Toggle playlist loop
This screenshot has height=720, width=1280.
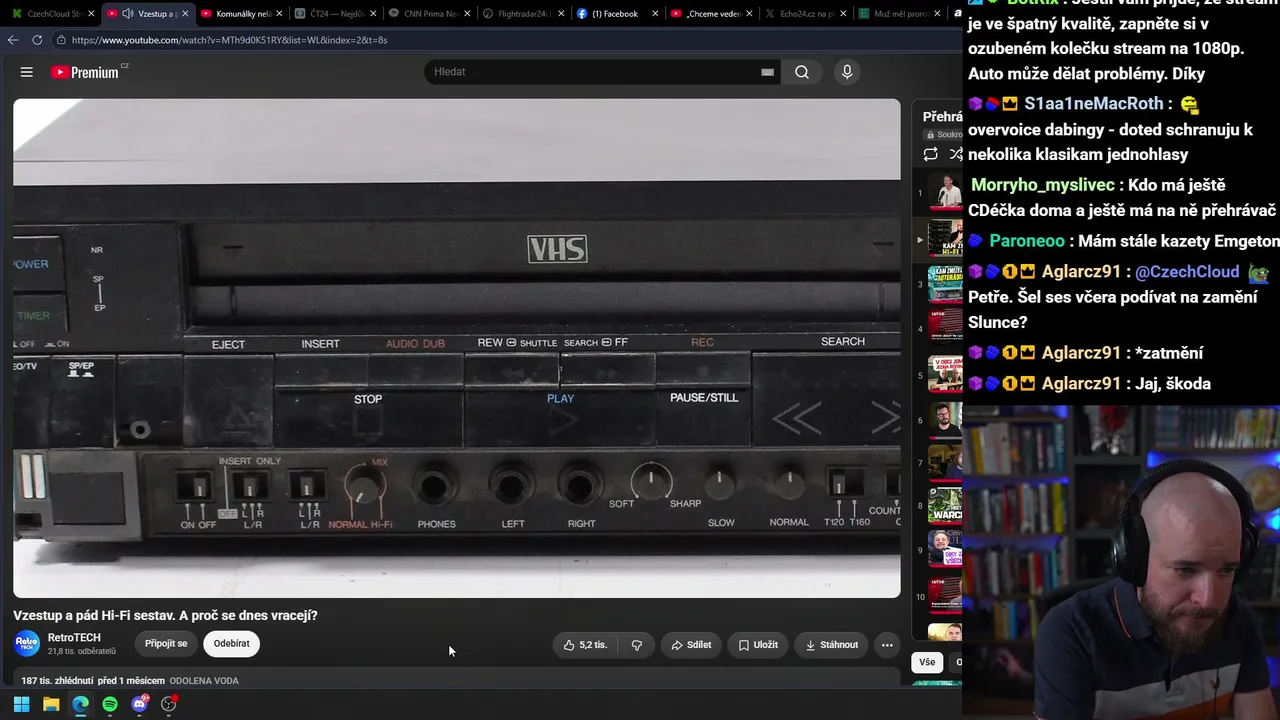click(x=930, y=154)
